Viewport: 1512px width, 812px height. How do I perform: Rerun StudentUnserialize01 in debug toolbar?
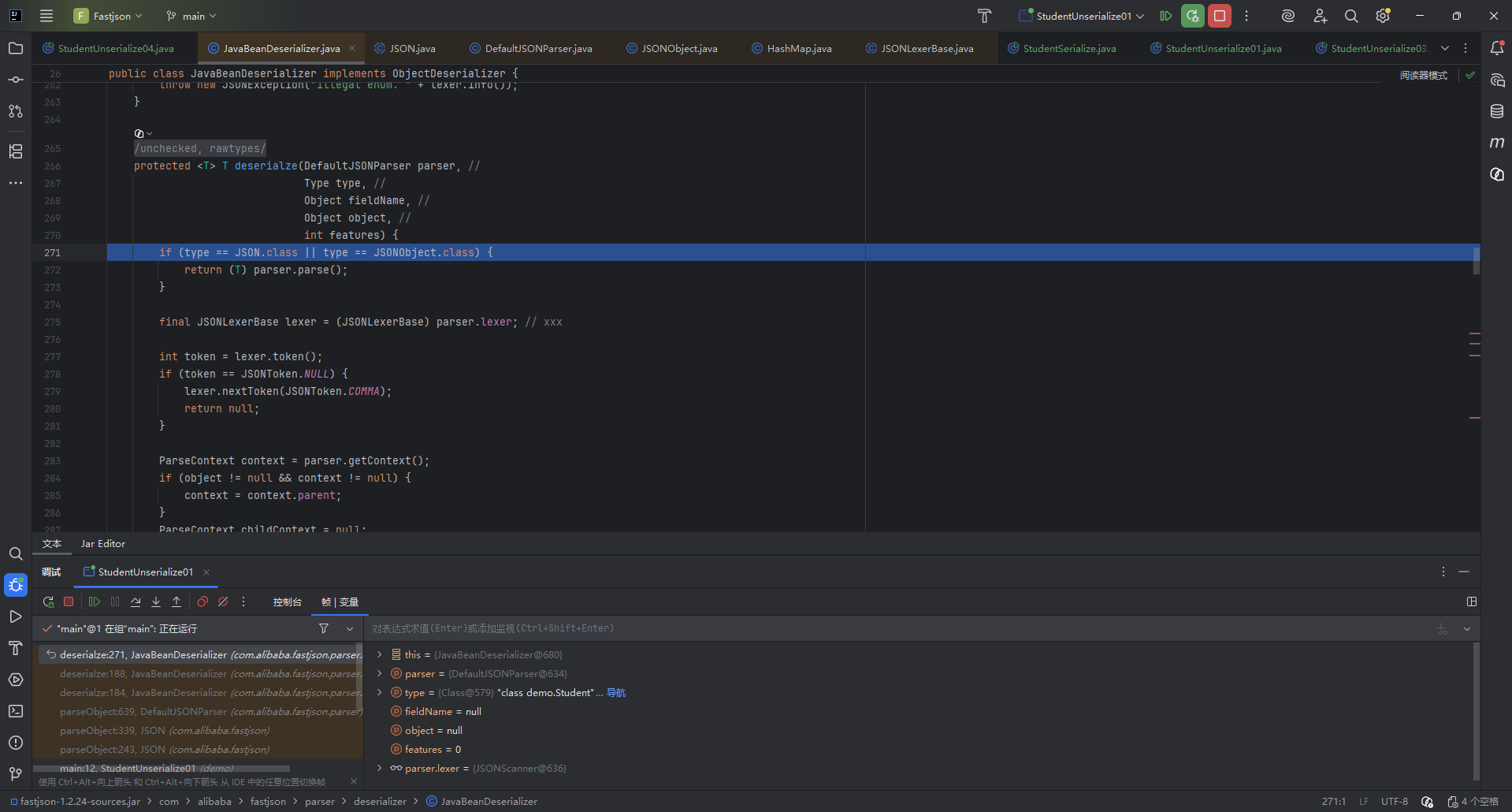pos(48,602)
